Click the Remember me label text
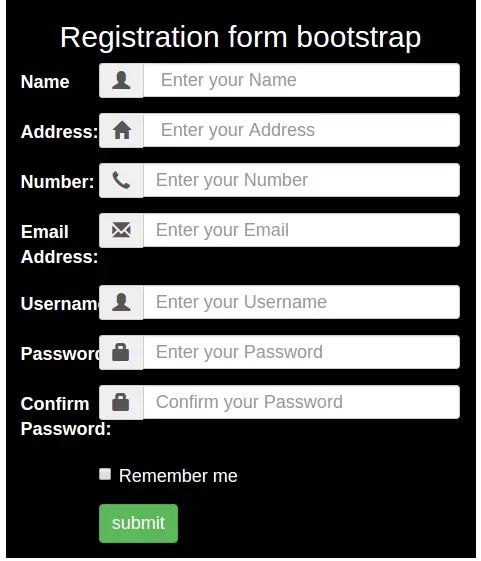Screen dimensions: 481x561 (178, 476)
